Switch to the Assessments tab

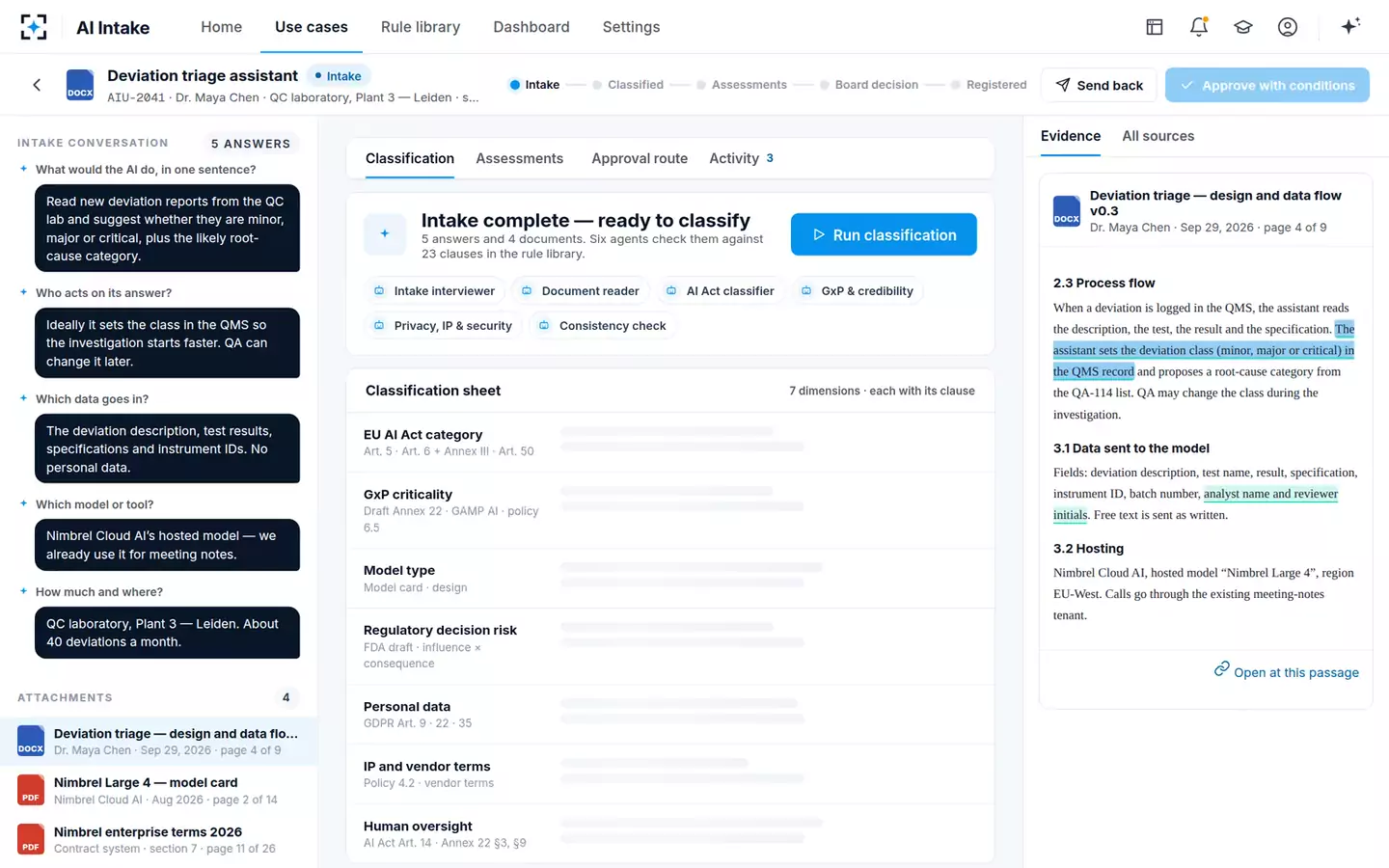pyautogui.click(x=519, y=158)
